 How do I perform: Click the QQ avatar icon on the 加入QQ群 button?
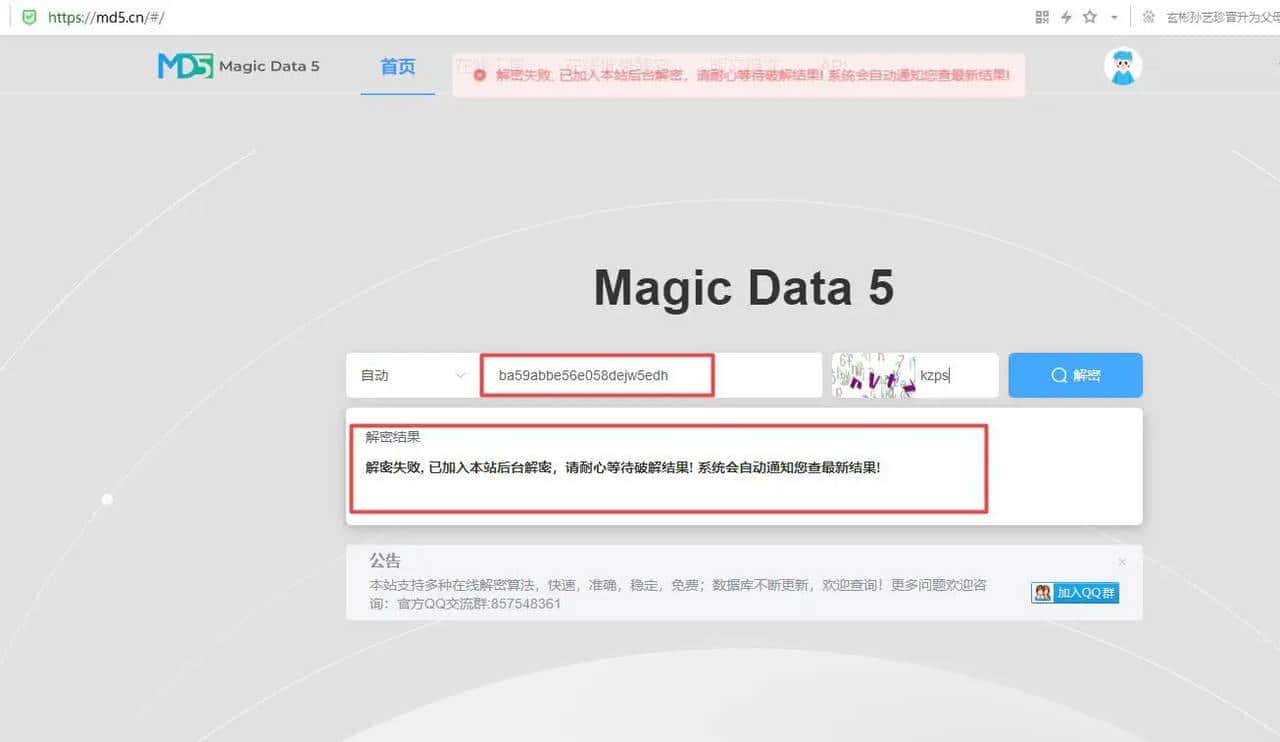pyautogui.click(x=1042, y=592)
